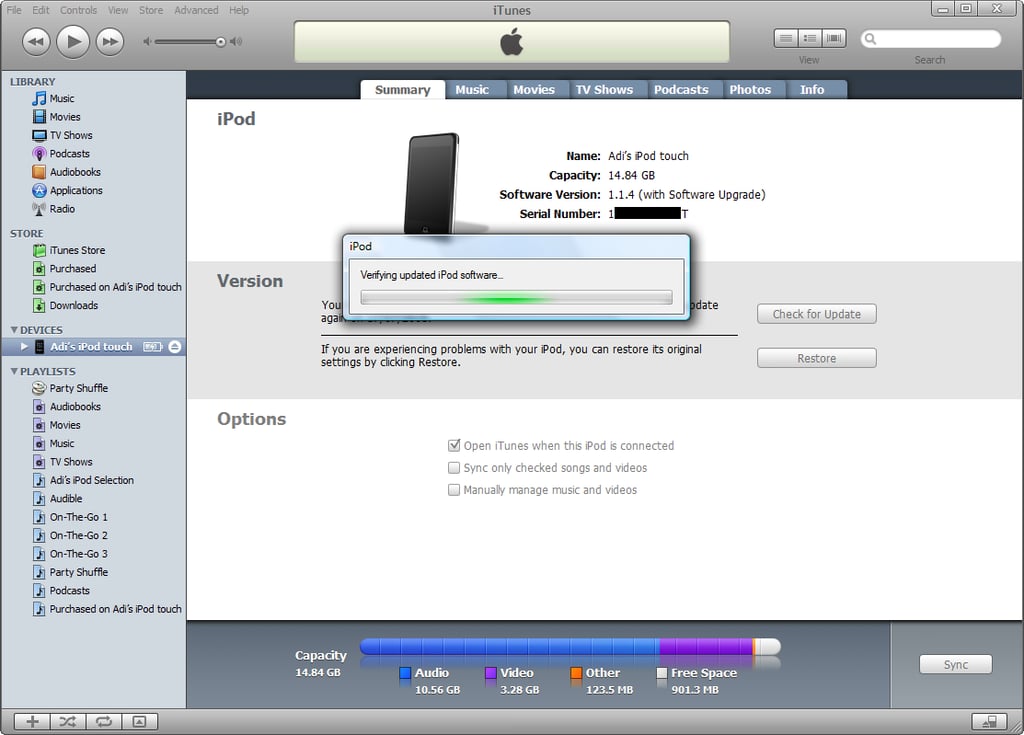Open the Purchased store list

tap(64, 269)
